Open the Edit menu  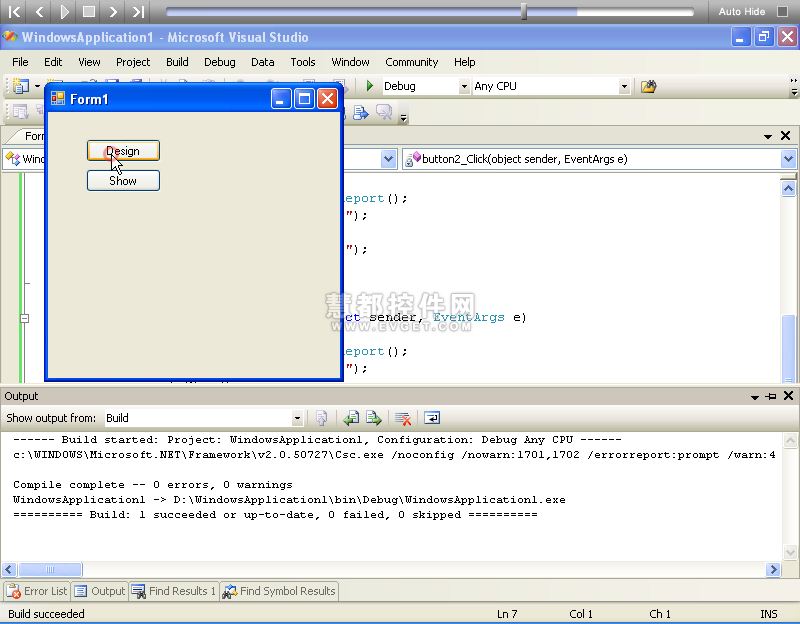coord(53,62)
